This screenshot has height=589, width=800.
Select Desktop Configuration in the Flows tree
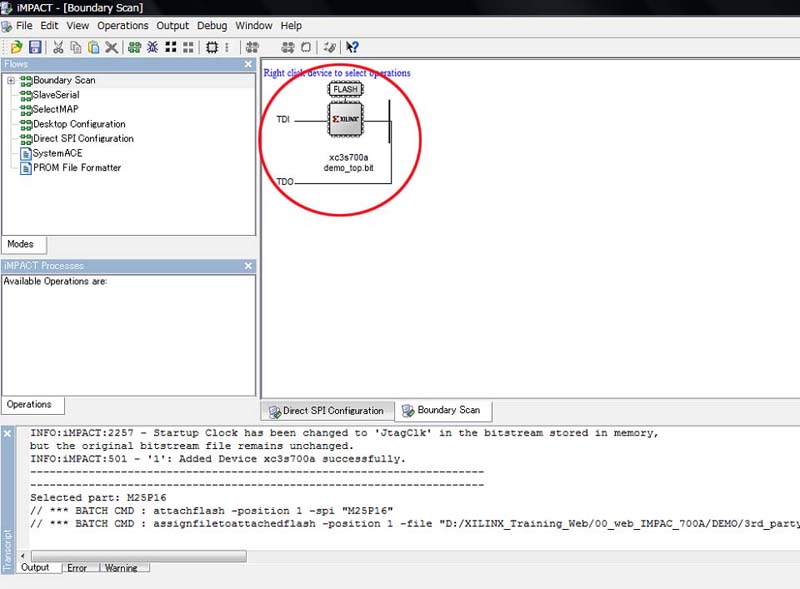pyautogui.click(x=79, y=124)
